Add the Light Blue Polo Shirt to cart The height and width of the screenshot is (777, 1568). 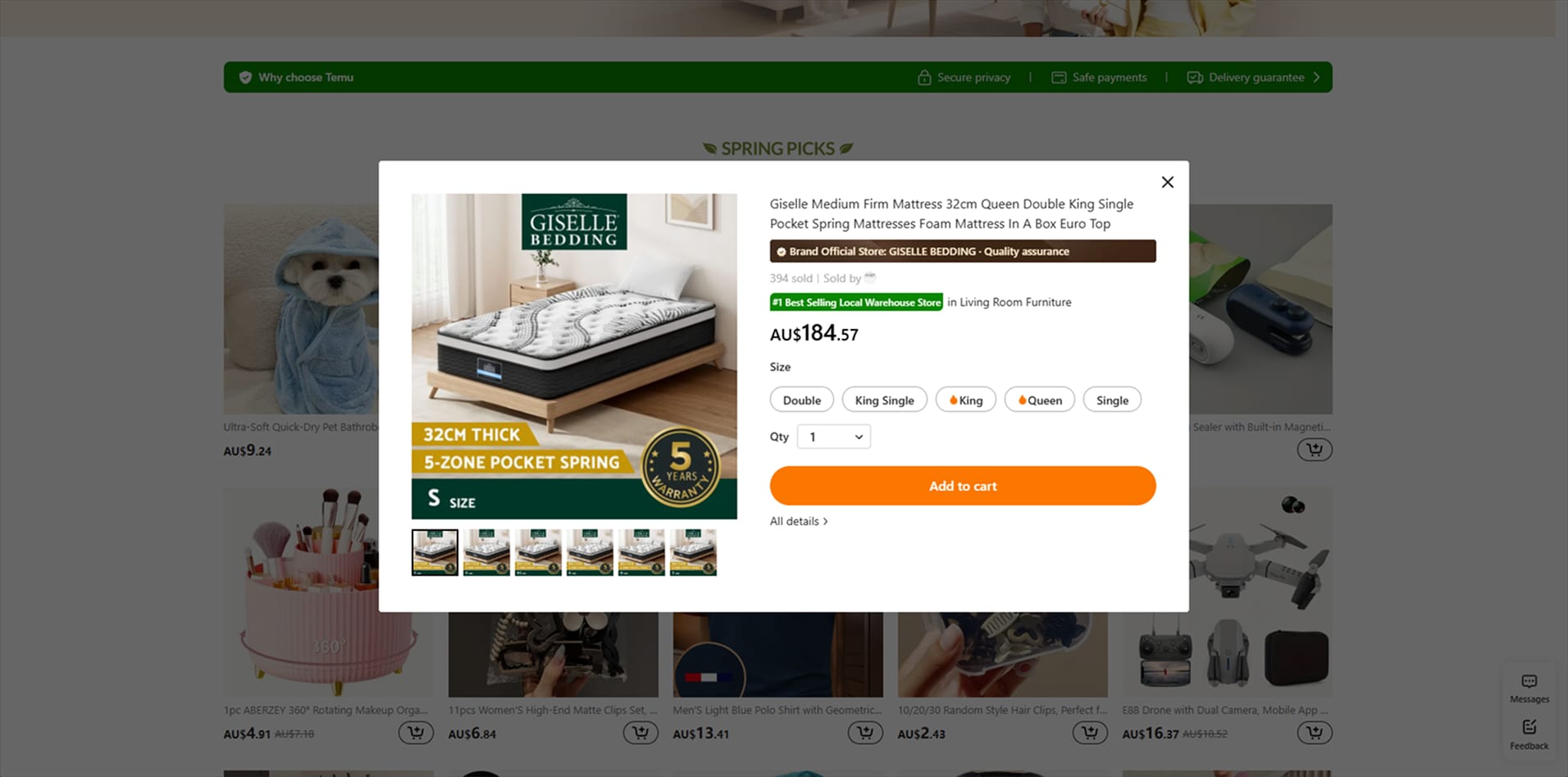click(x=864, y=733)
